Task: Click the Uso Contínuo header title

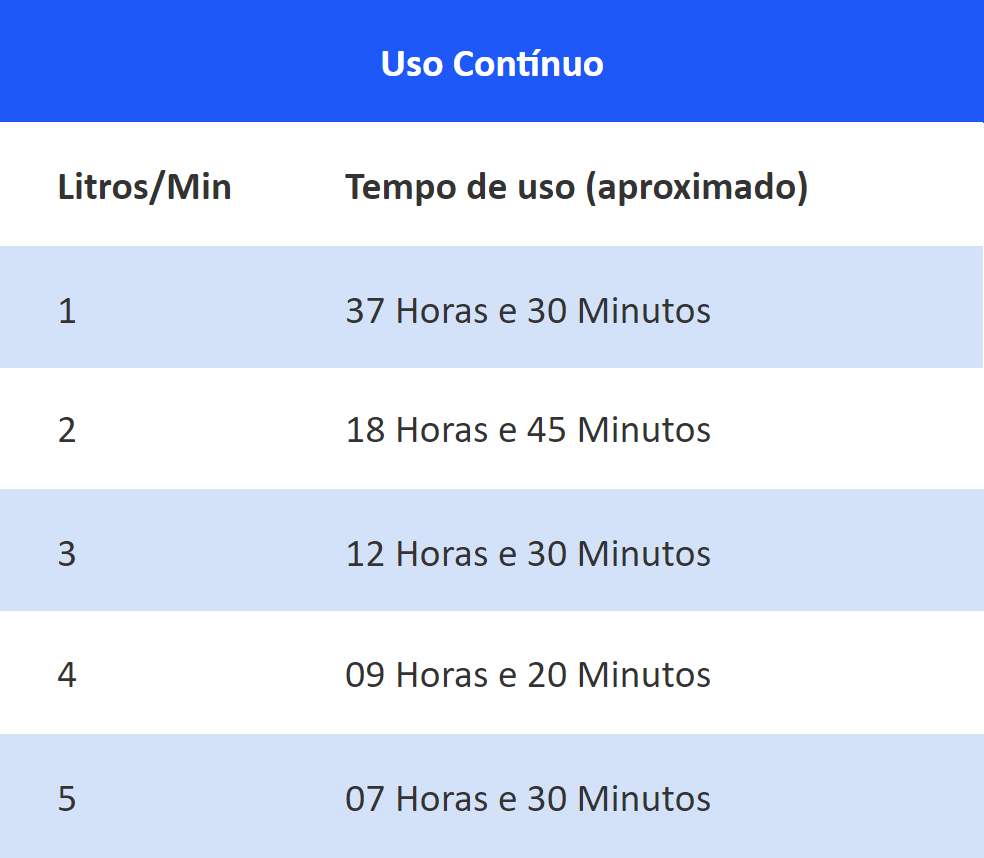Action: coord(492,64)
